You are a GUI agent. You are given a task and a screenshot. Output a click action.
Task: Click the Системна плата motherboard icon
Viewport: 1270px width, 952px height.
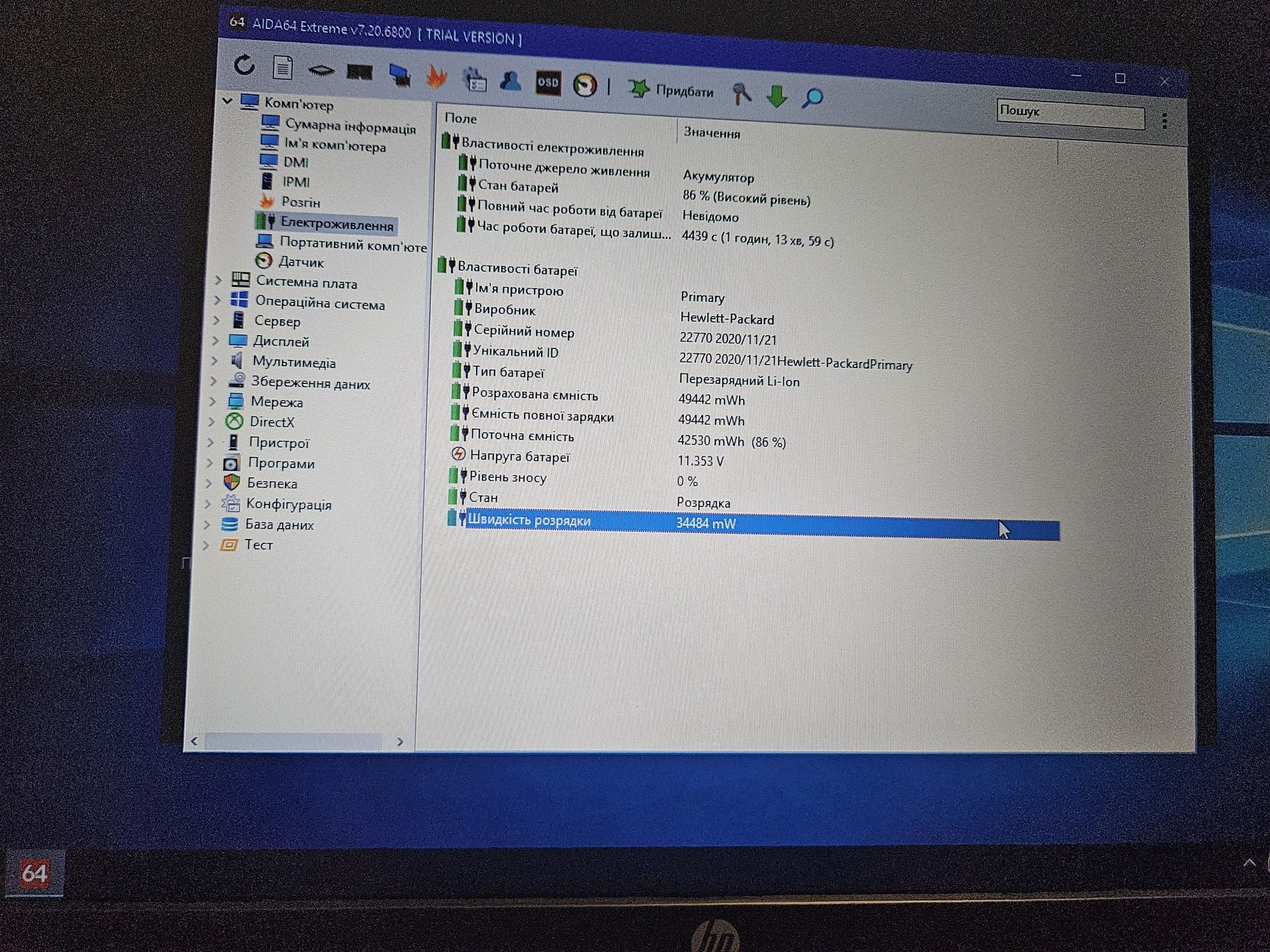tap(240, 279)
